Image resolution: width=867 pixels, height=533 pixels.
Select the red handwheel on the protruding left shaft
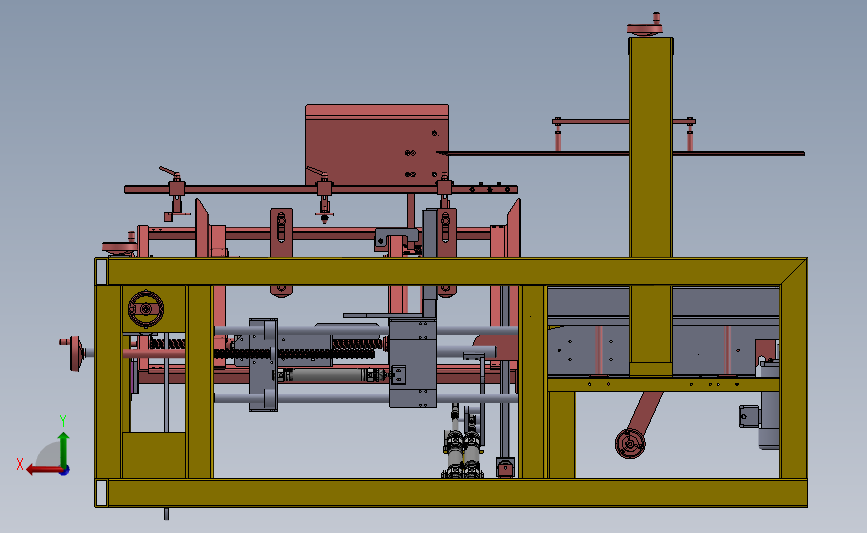[74, 353]
